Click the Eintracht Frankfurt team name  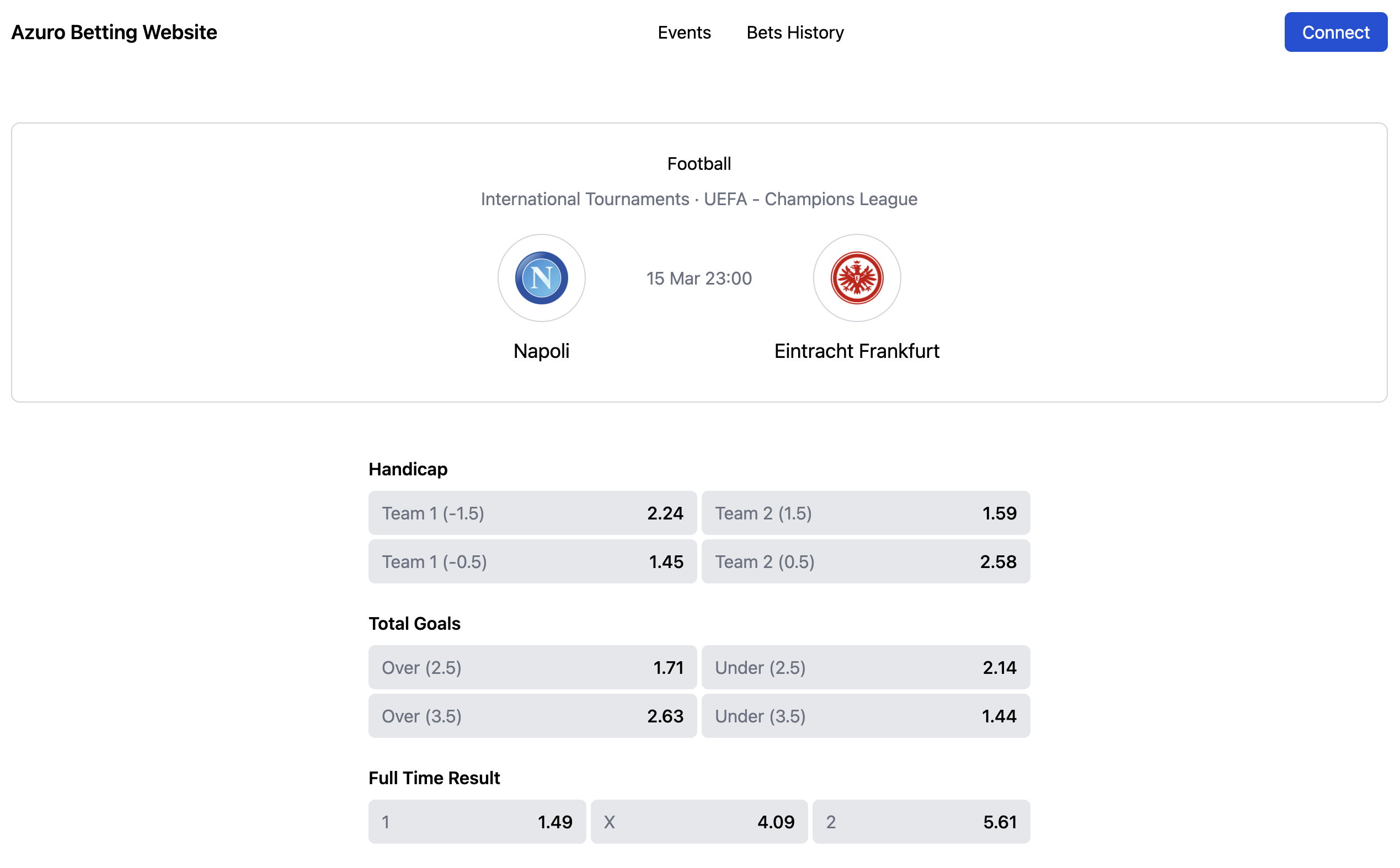(x=857, y=351)
